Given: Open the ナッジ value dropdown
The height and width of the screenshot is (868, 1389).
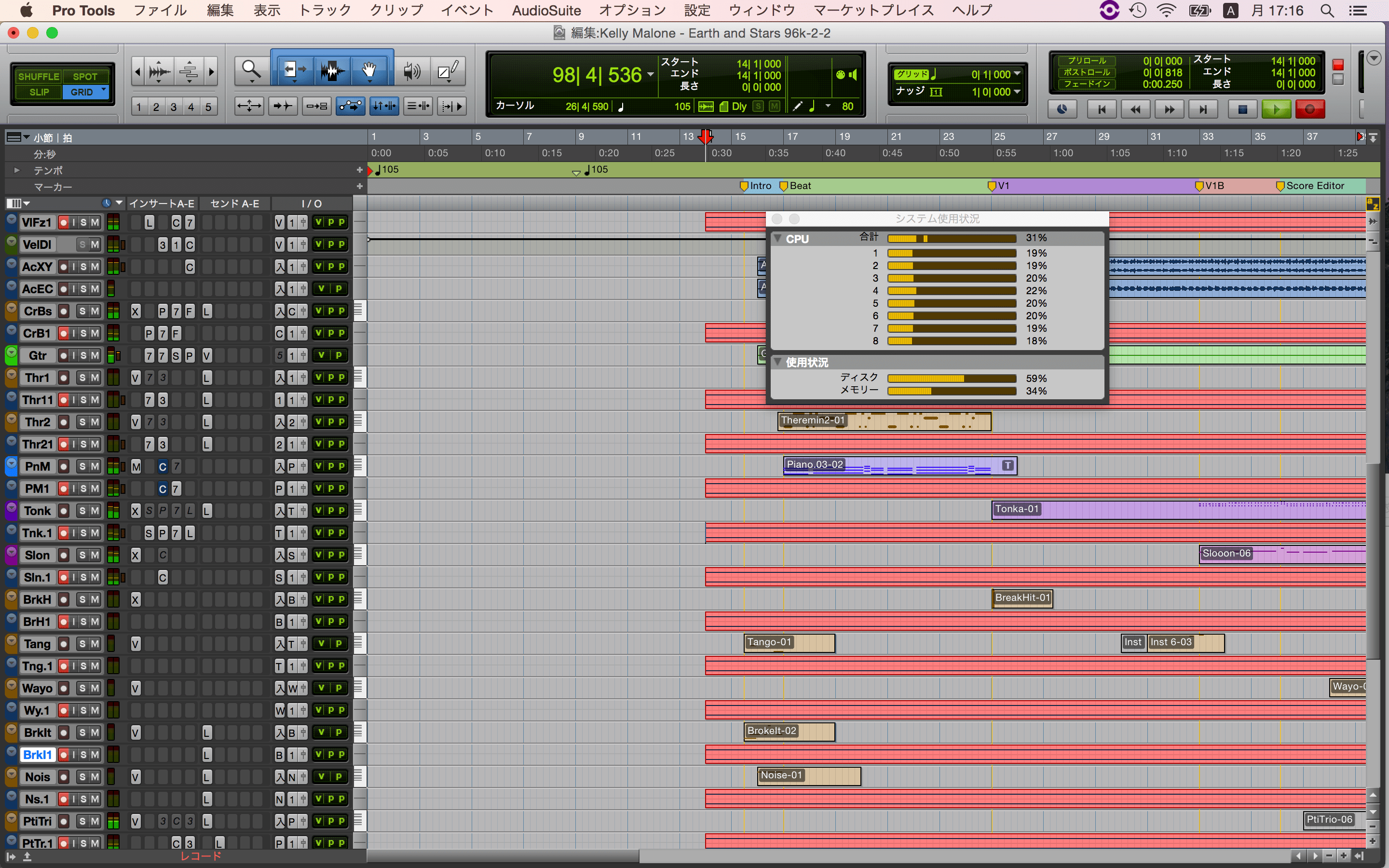Looking at the screenshot, I should pyautogui.click(x=1018, y=92).
